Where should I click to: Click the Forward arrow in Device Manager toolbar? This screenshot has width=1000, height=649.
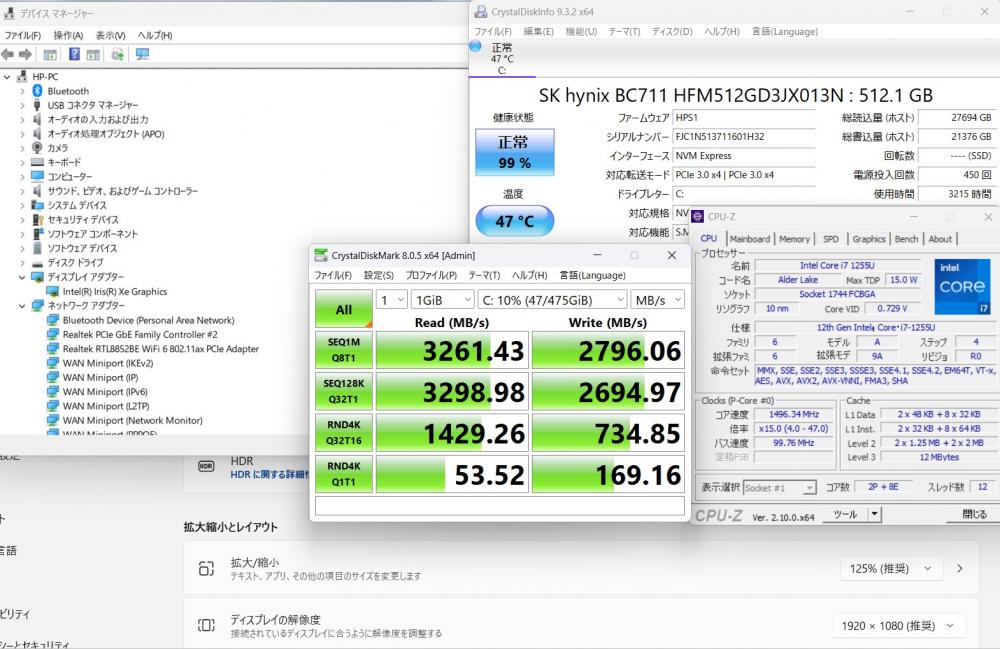coord(26,55)
